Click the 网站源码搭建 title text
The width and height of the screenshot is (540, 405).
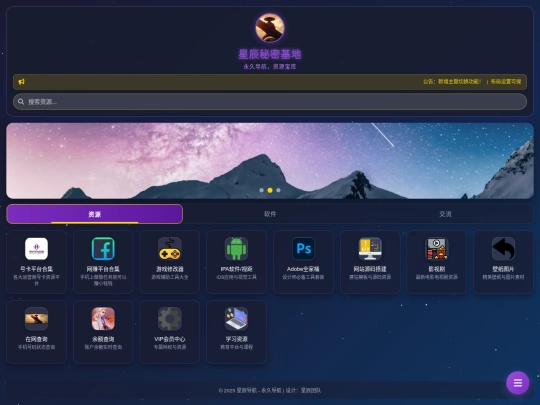point(370,269)
